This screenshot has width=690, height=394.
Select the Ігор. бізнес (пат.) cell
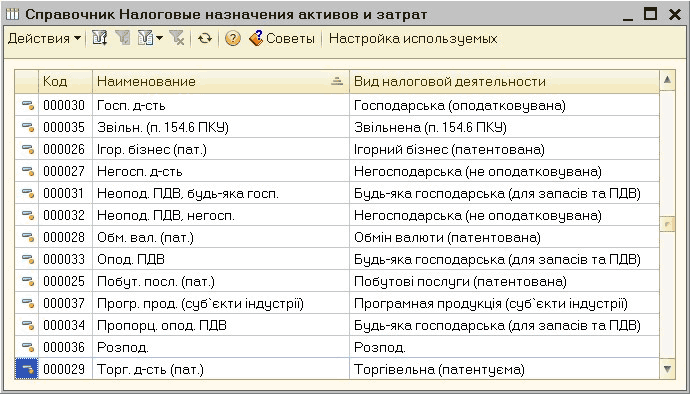tap(221, 149)
